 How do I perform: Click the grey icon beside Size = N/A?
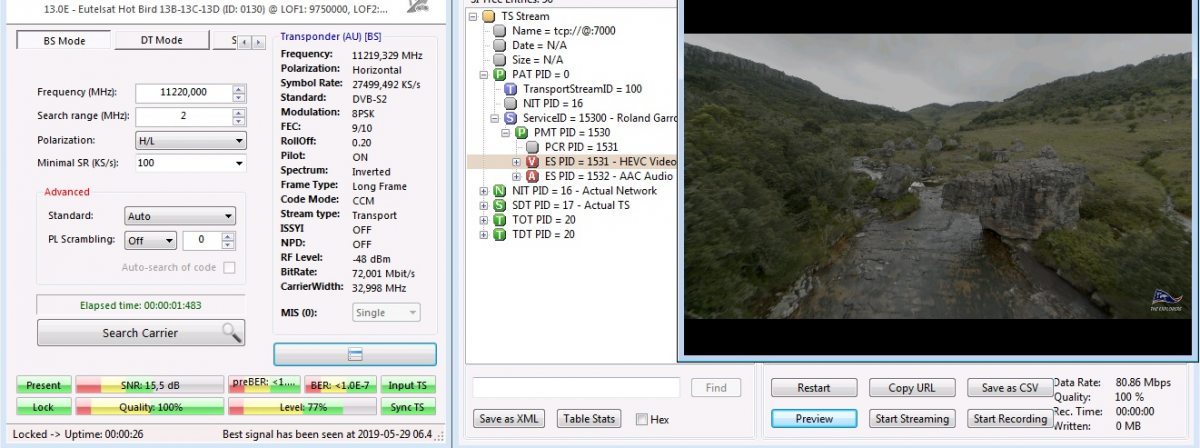click(500, 60)
